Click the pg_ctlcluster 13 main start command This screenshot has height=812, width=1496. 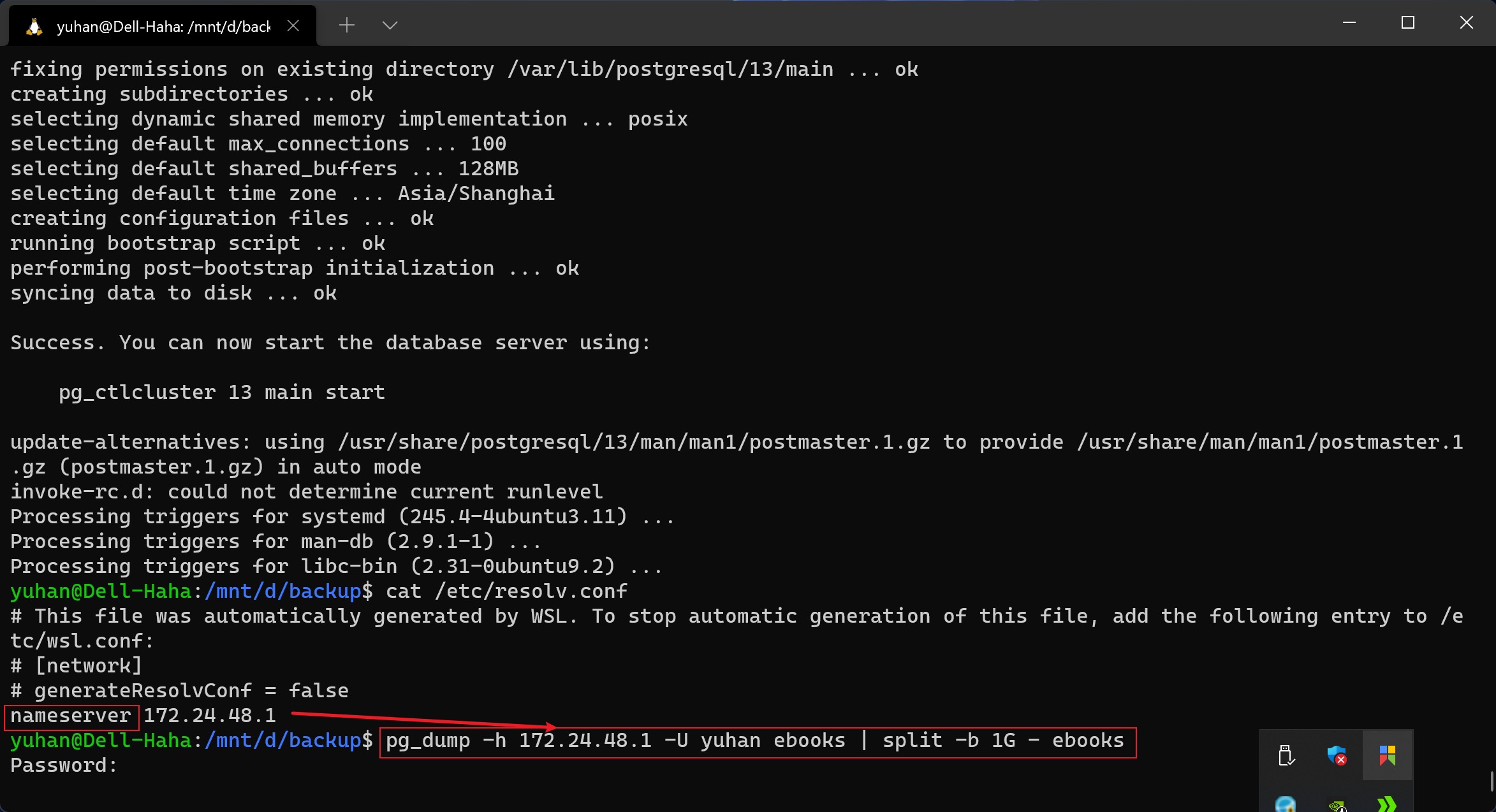pyautogui.click(x=221, y=392)
